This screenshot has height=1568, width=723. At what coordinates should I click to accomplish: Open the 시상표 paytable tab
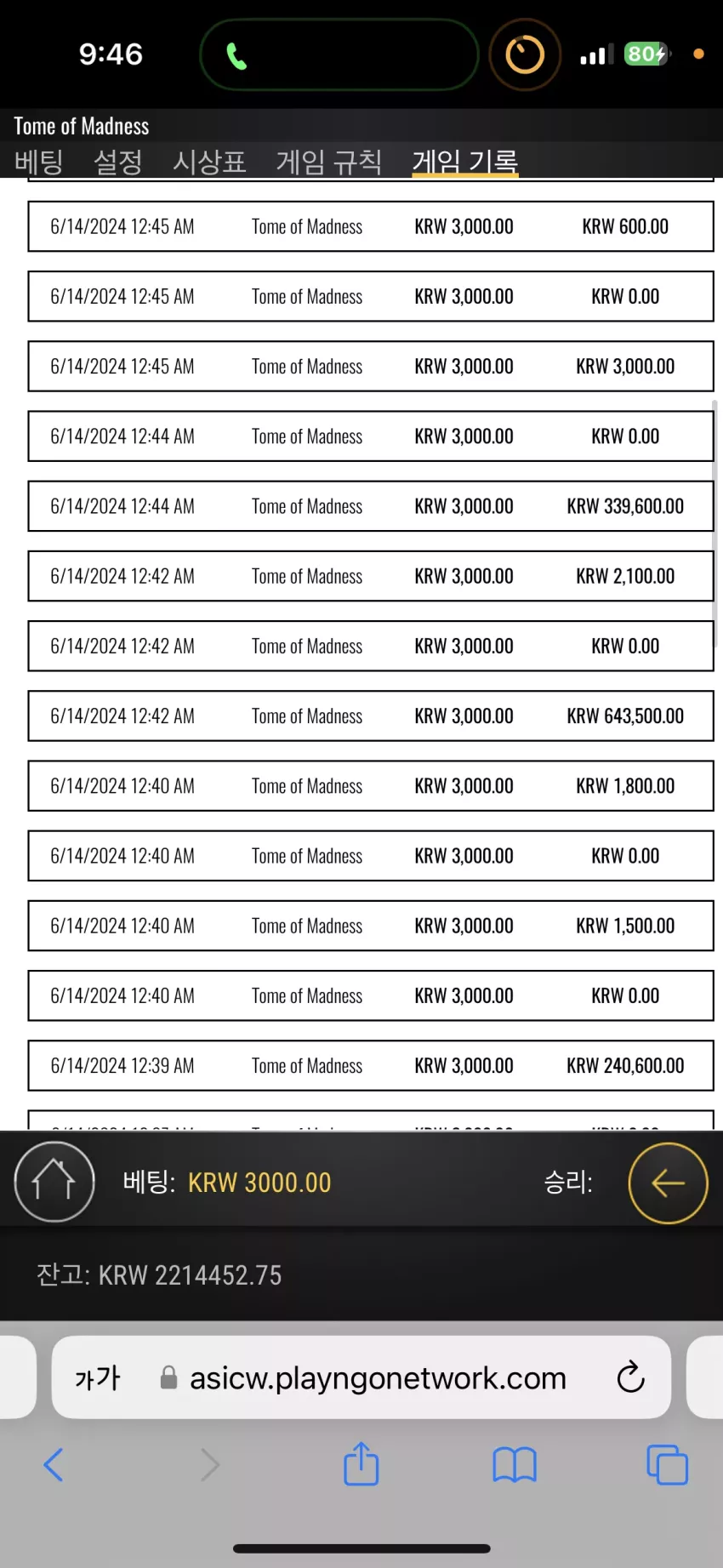pyautogui.click(x=210, y=162)
